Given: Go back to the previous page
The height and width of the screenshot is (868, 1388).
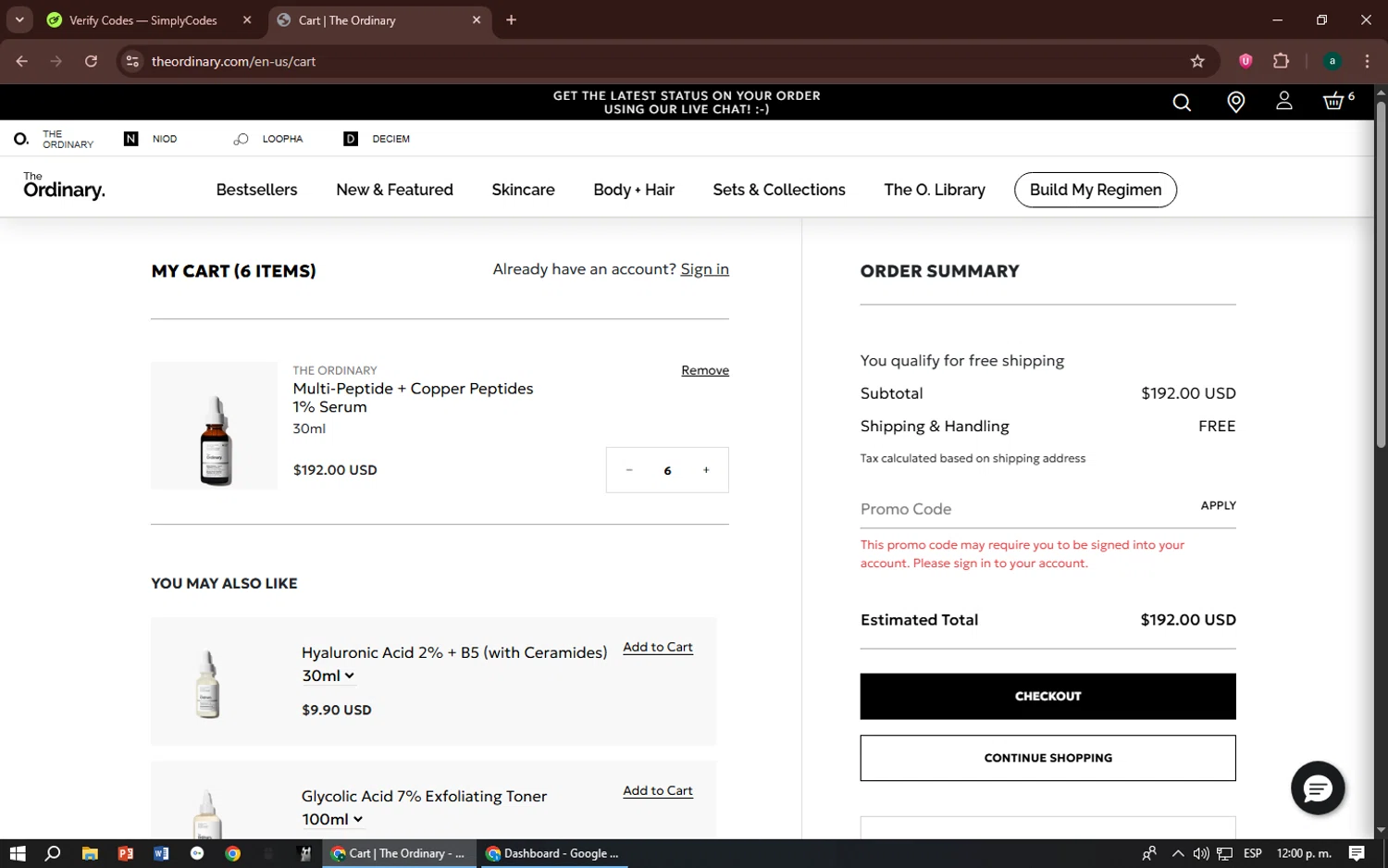Looking at the screenshot, I should click(x=22, y=61).
